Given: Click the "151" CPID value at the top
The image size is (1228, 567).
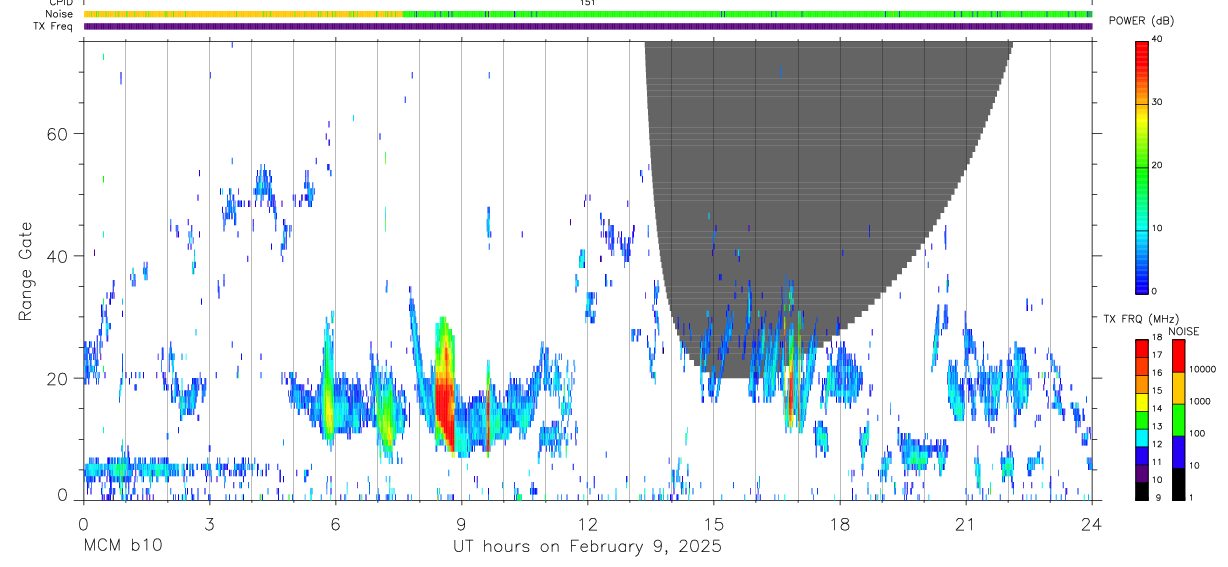Looking at the screenshot, I should (588, 4).
